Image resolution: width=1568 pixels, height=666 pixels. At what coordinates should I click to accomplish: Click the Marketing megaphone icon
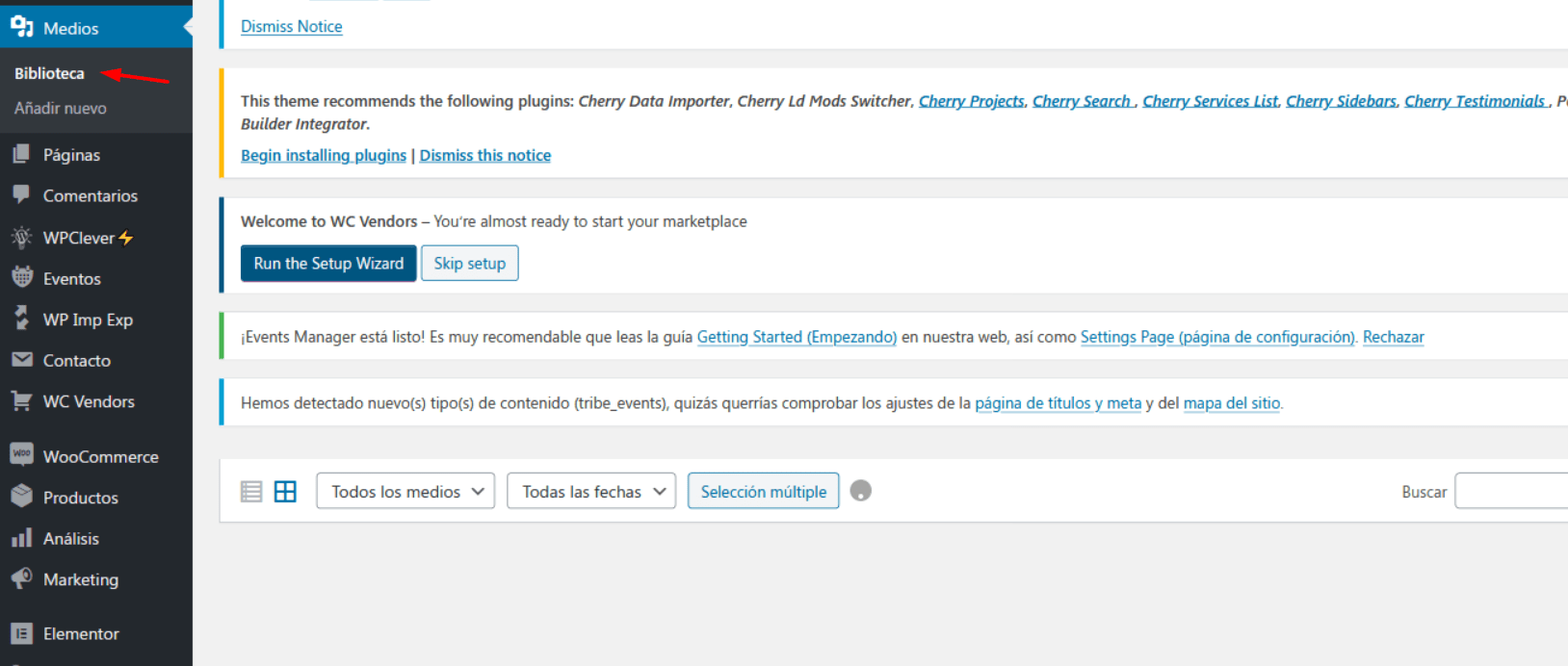21,578
